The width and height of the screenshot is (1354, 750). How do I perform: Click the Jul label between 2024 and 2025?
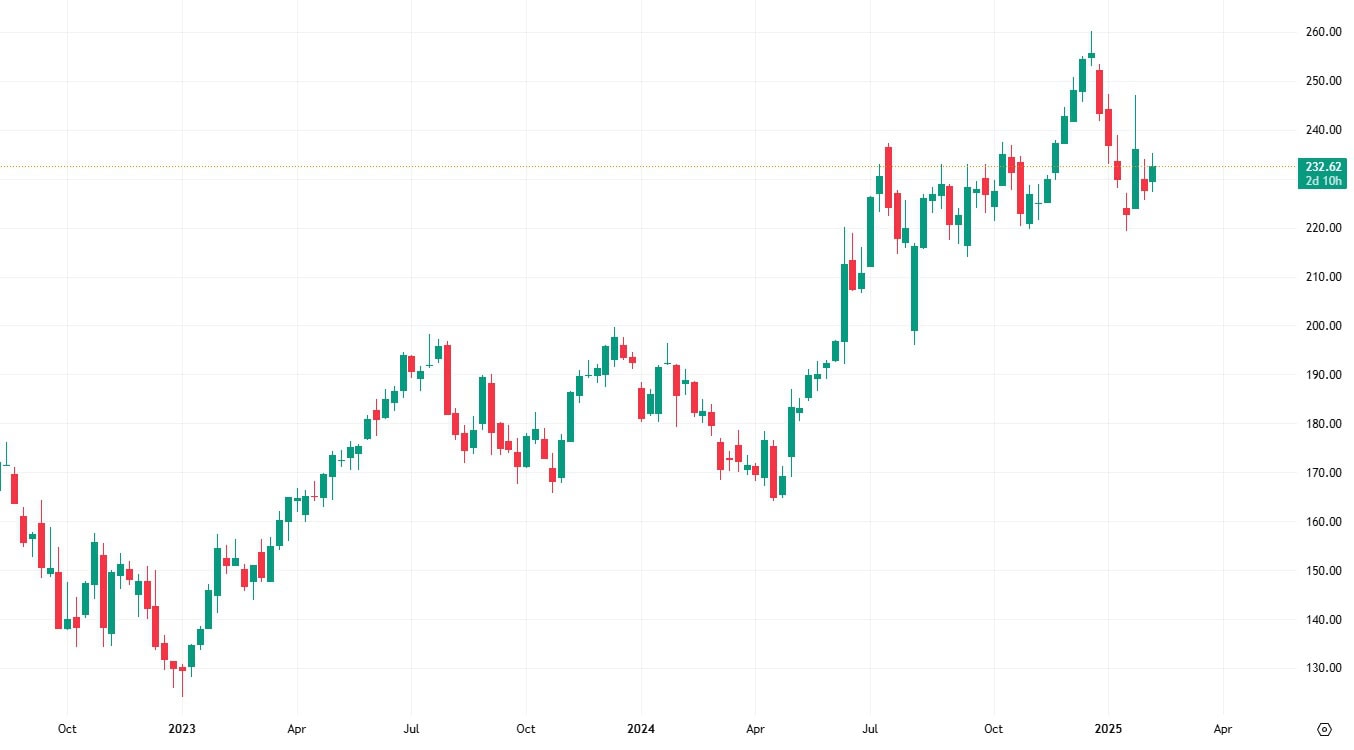tap(870, 730)
